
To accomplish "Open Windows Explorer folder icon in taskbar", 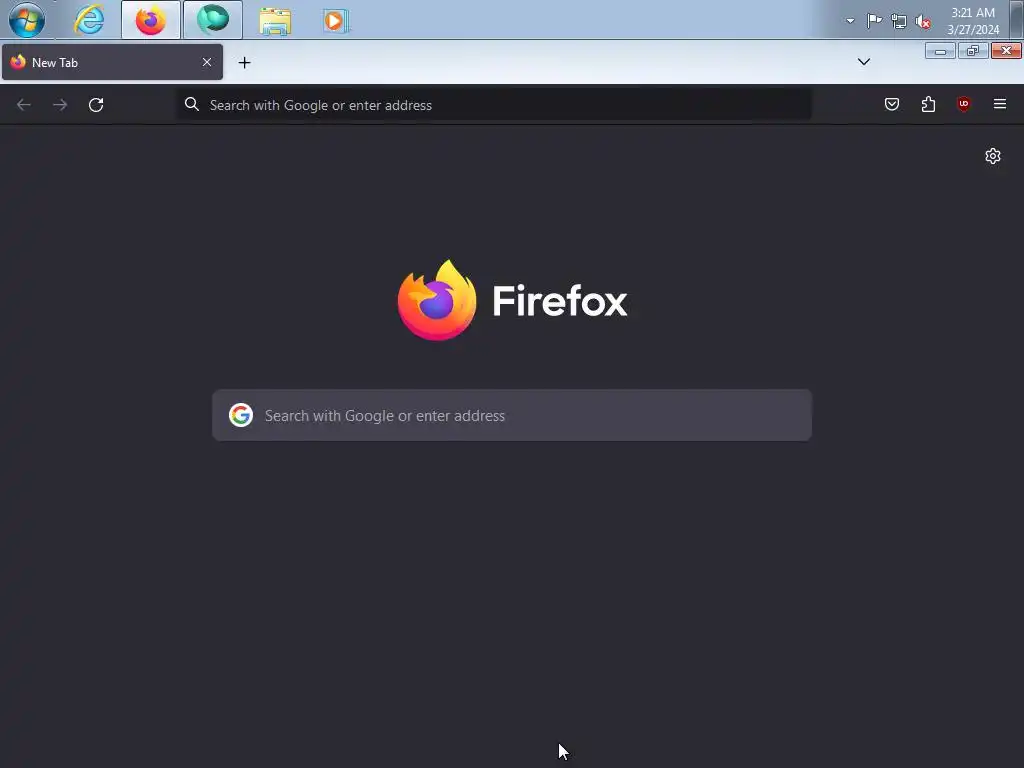I will point(275,21).
